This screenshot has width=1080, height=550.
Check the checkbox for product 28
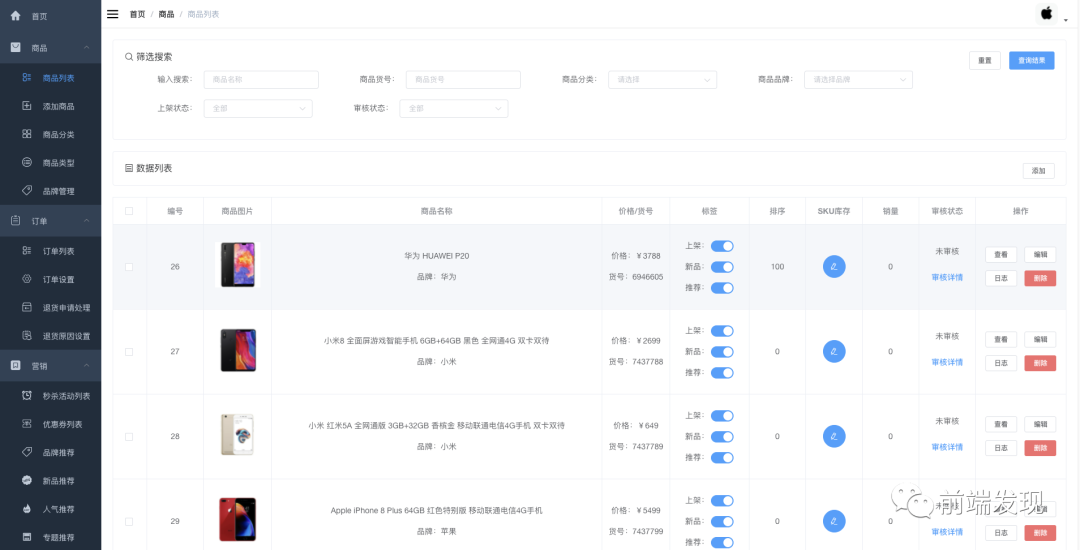coord(129,436)
